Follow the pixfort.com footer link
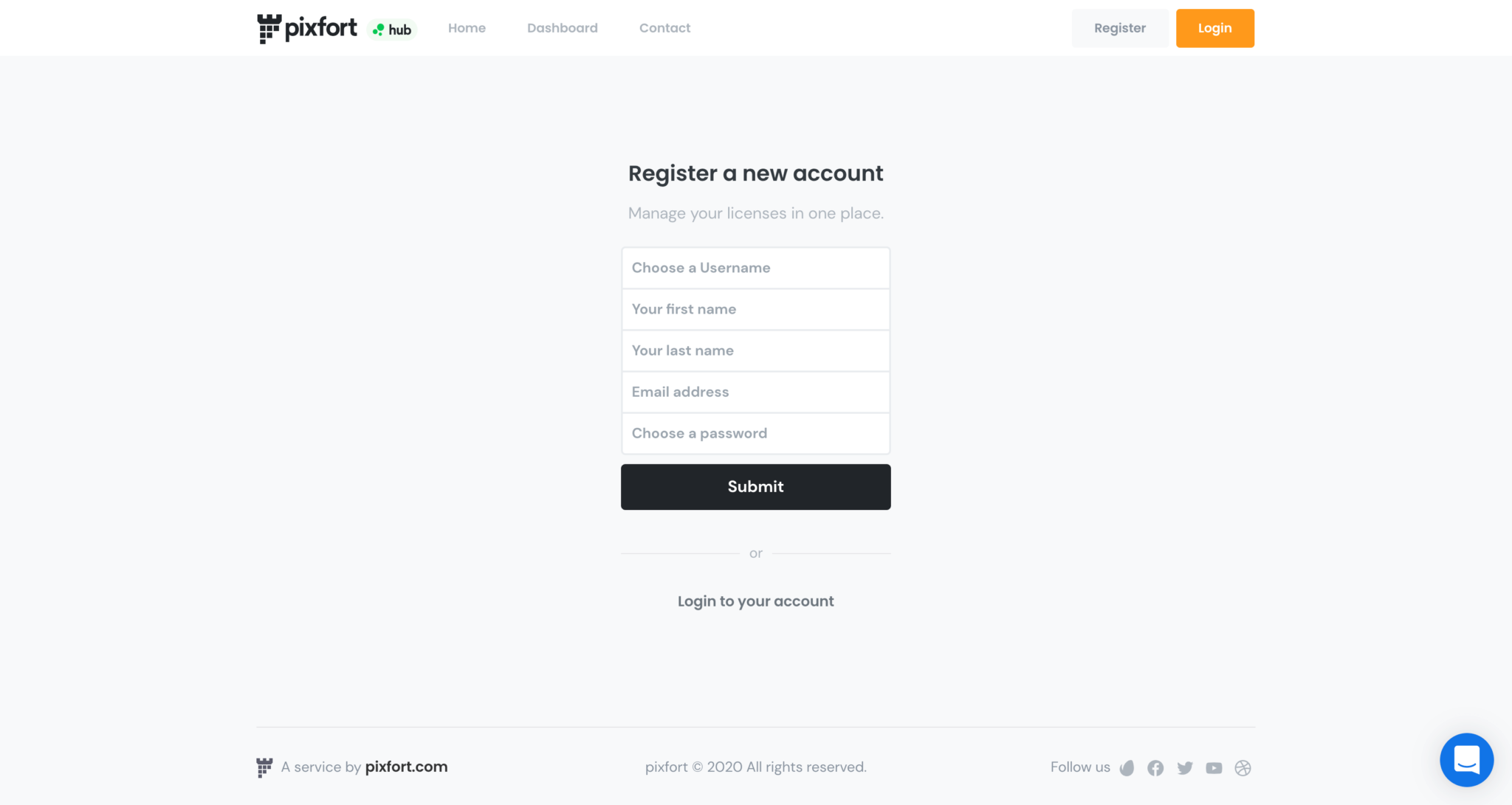 (406, 767)
